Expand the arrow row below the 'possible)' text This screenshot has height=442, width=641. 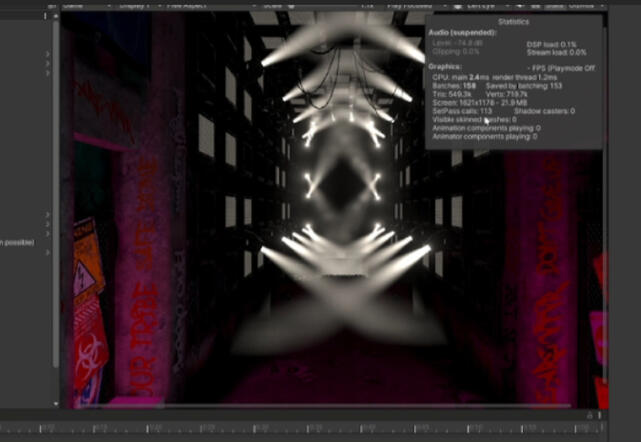(x=48, y=253)
